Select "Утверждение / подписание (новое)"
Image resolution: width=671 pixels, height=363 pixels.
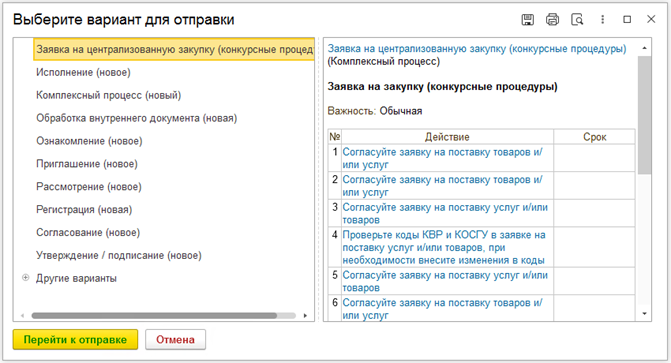119,256
